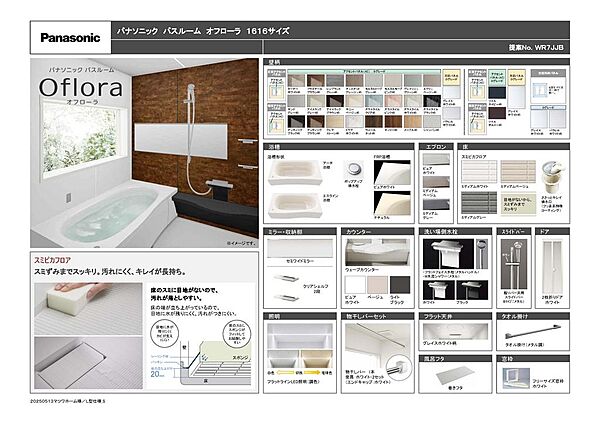Viewport: 600px width, 424px height.
Task: Select the ピュアホワイト apron swatch
Action: point(436,160)
